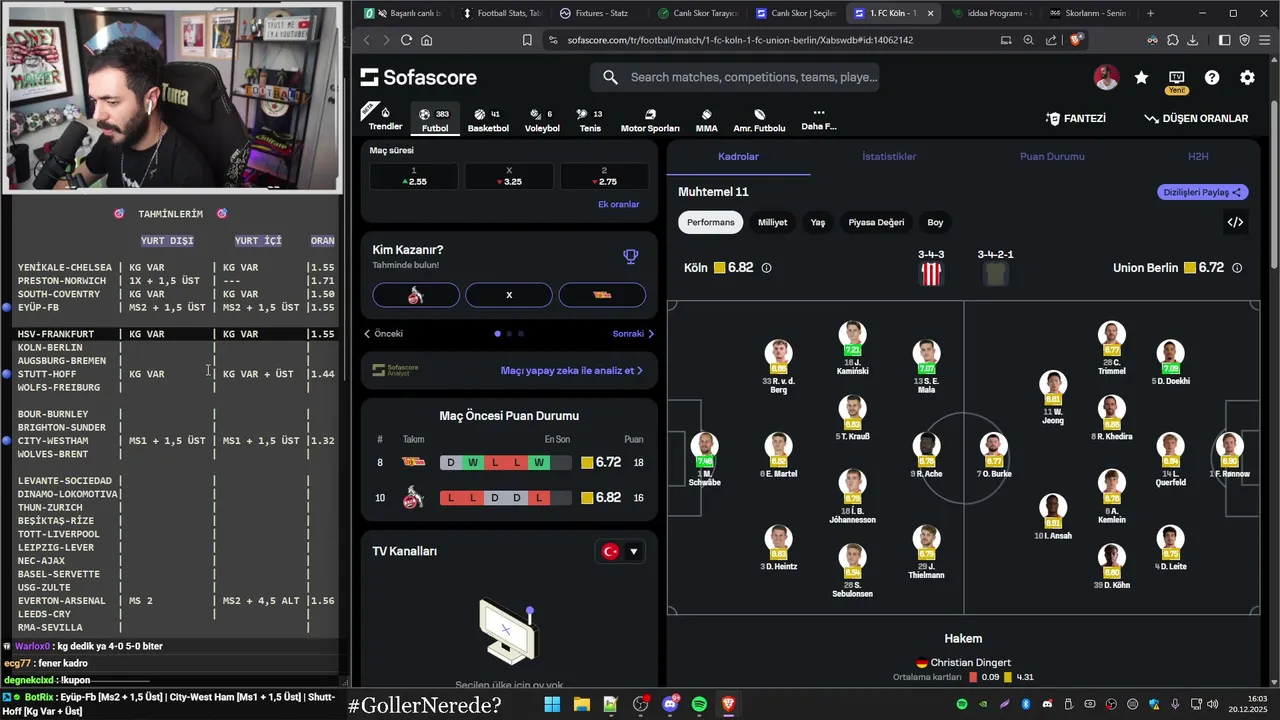Open Spotify from the taskbar
The height and width of the screenshot is (720, 1280).
pyautogui.click(x=699, y=704)
